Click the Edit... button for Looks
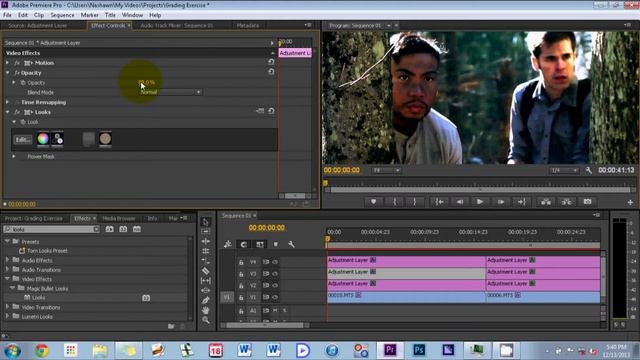 [23, 140]
